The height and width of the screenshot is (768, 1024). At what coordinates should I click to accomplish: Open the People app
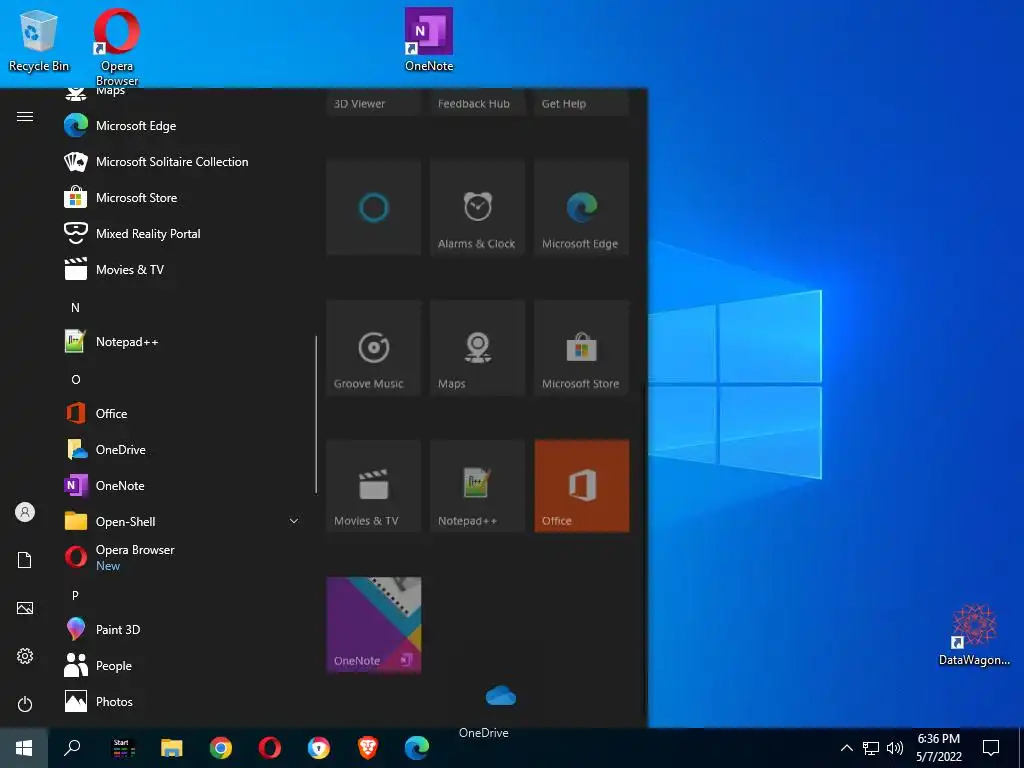182,665
